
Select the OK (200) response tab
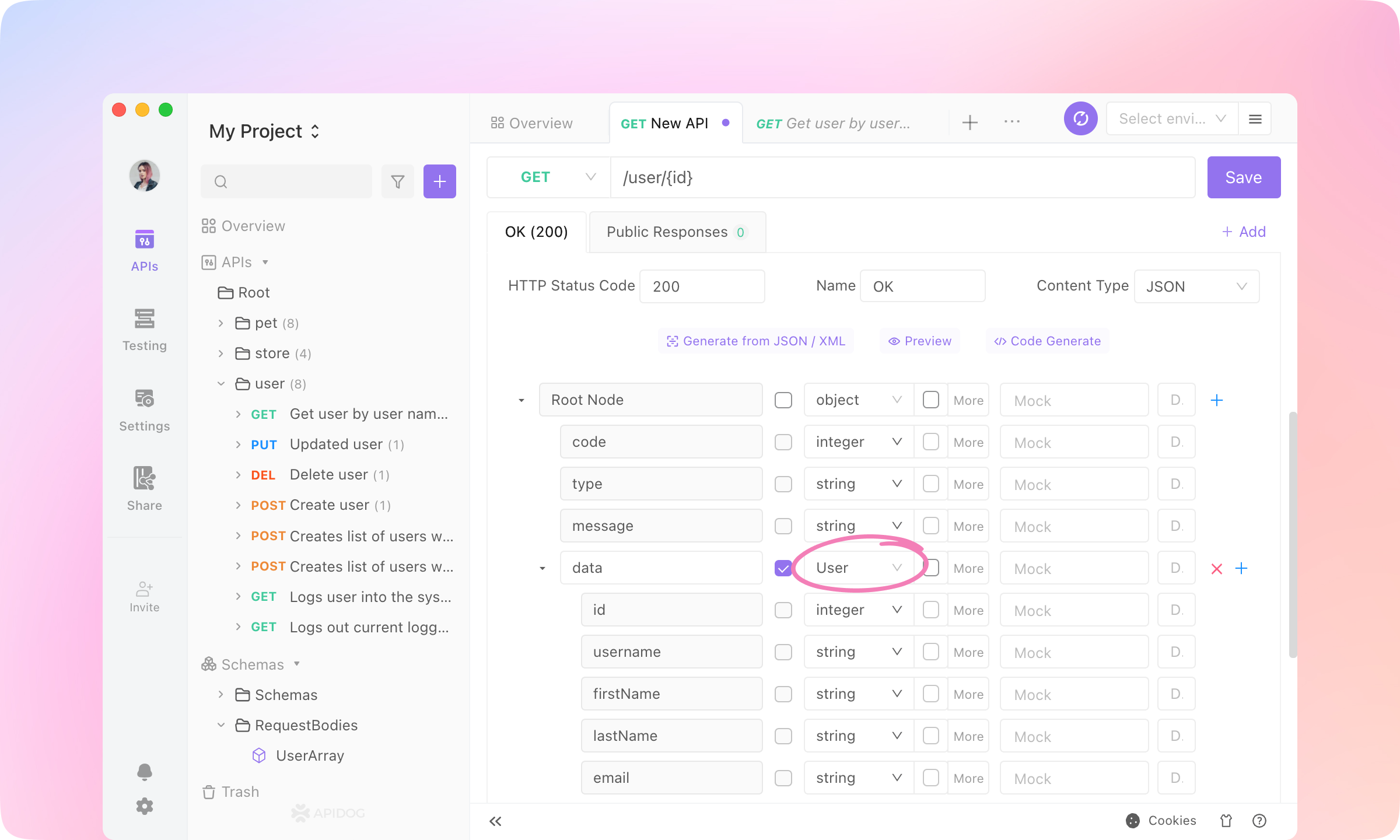click(x=537, y=232)
